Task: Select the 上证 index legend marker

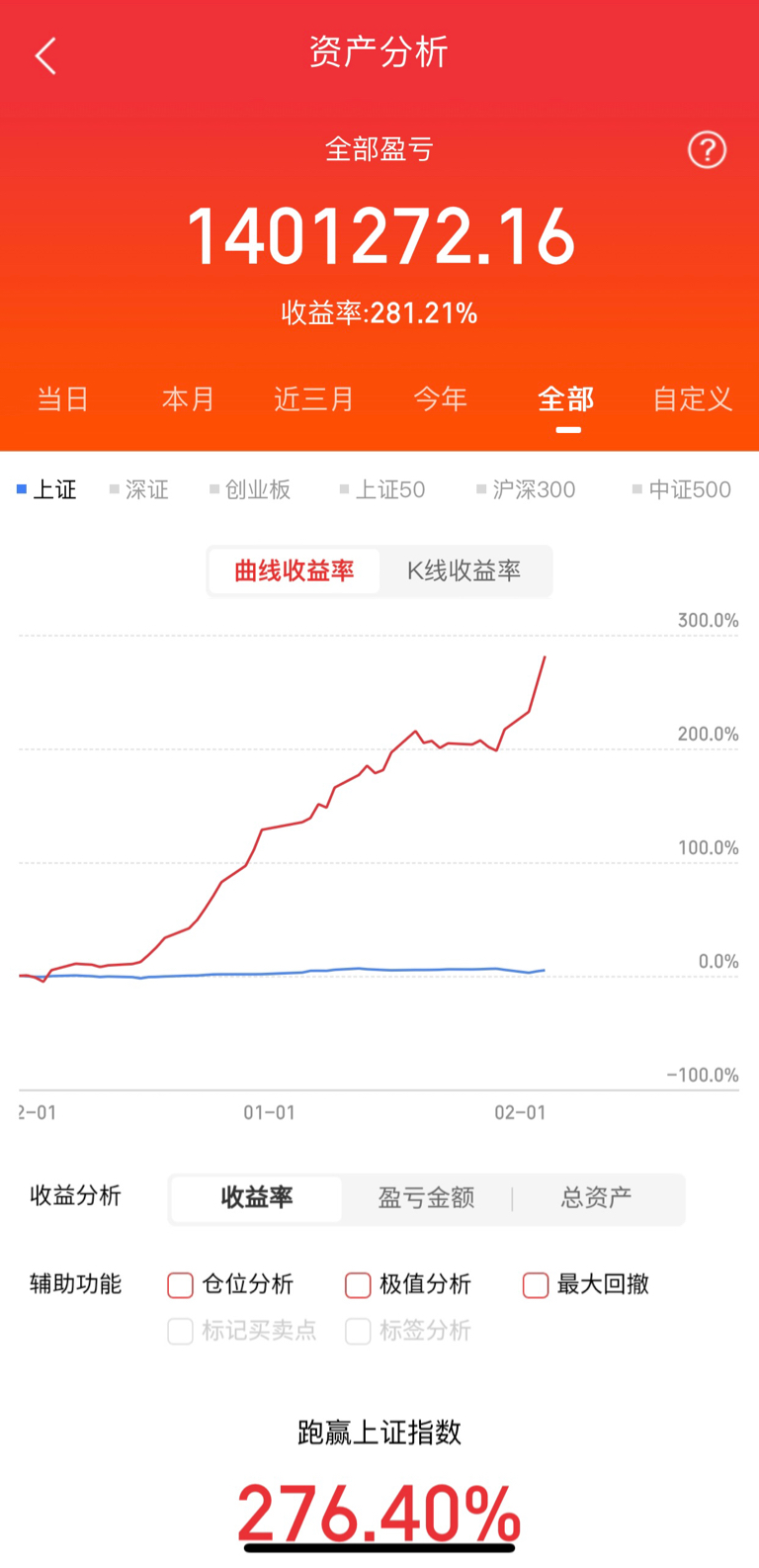Action: (x=22, y=489)
